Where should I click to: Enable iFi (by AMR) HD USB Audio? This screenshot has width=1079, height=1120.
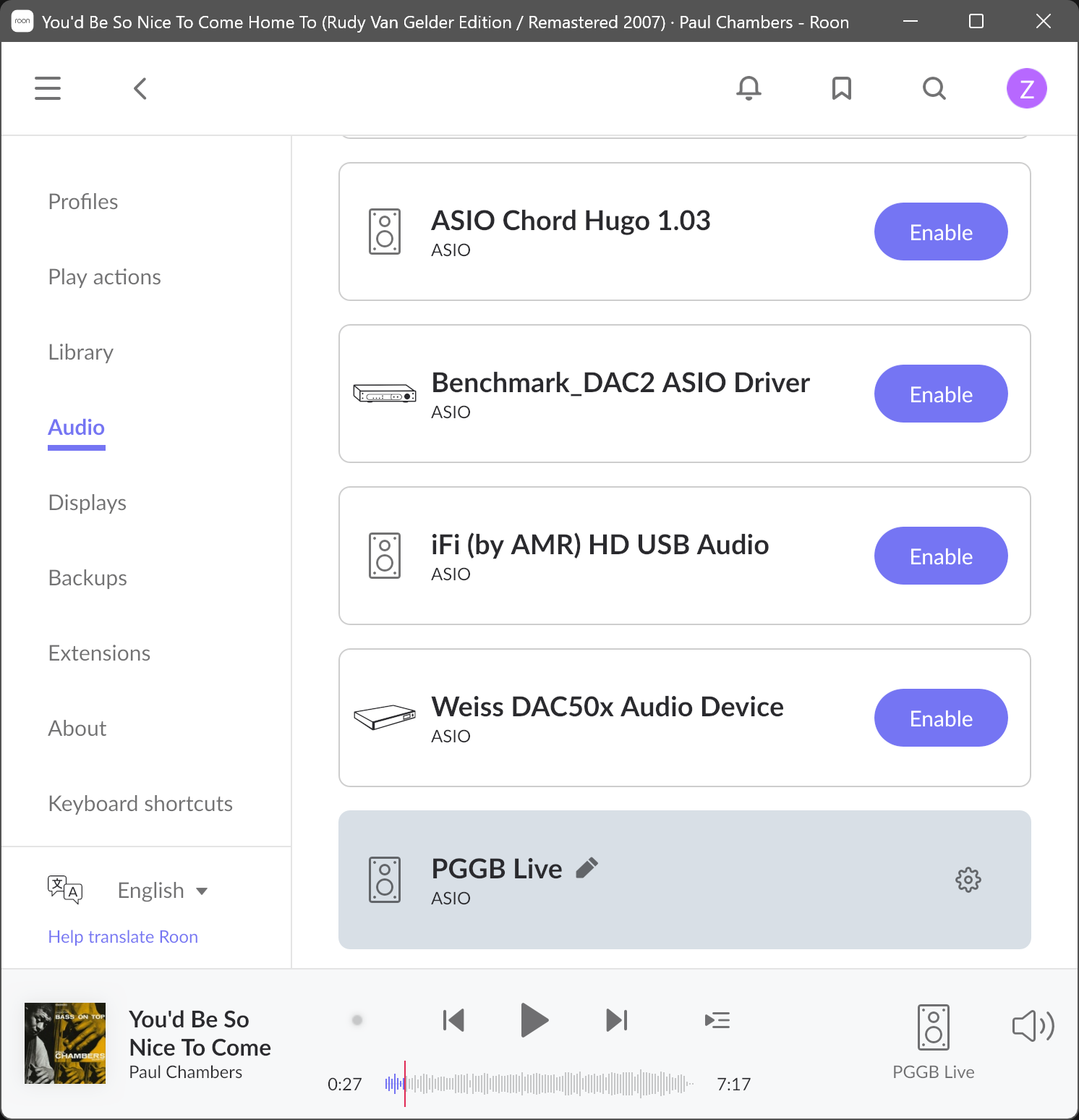[941, 556]
